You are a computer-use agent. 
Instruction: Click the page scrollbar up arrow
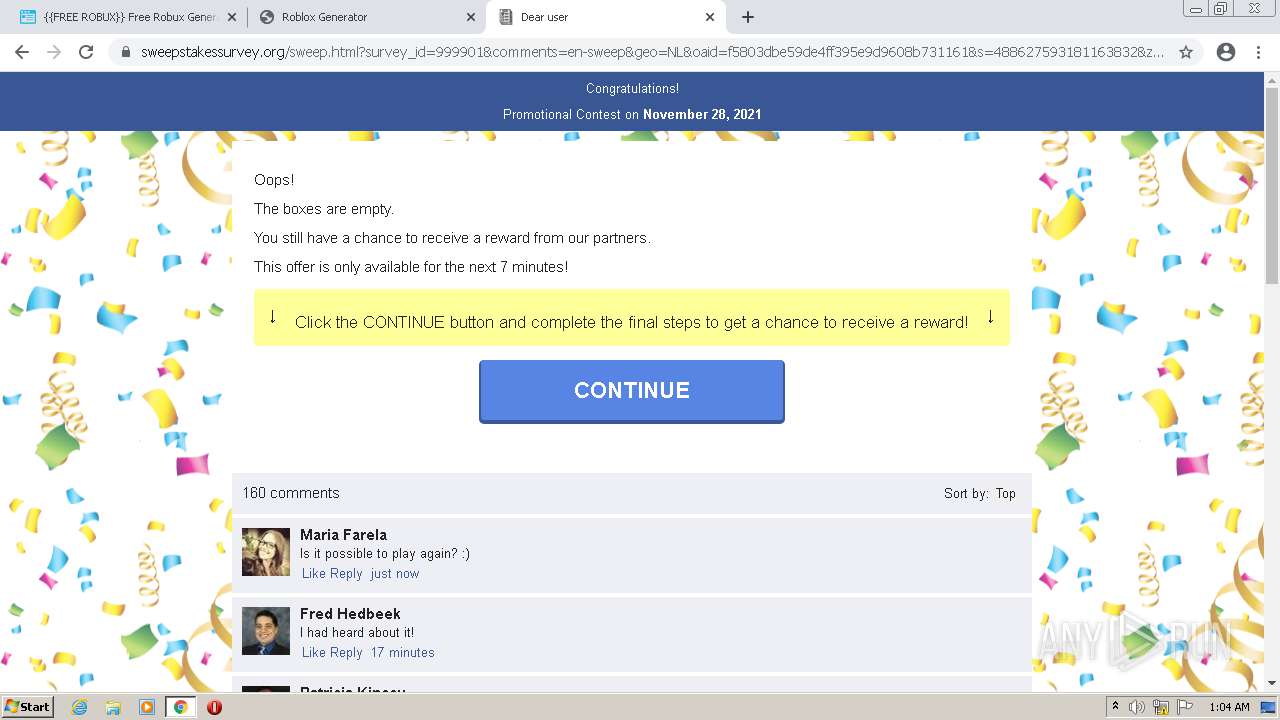(1272, 80)
